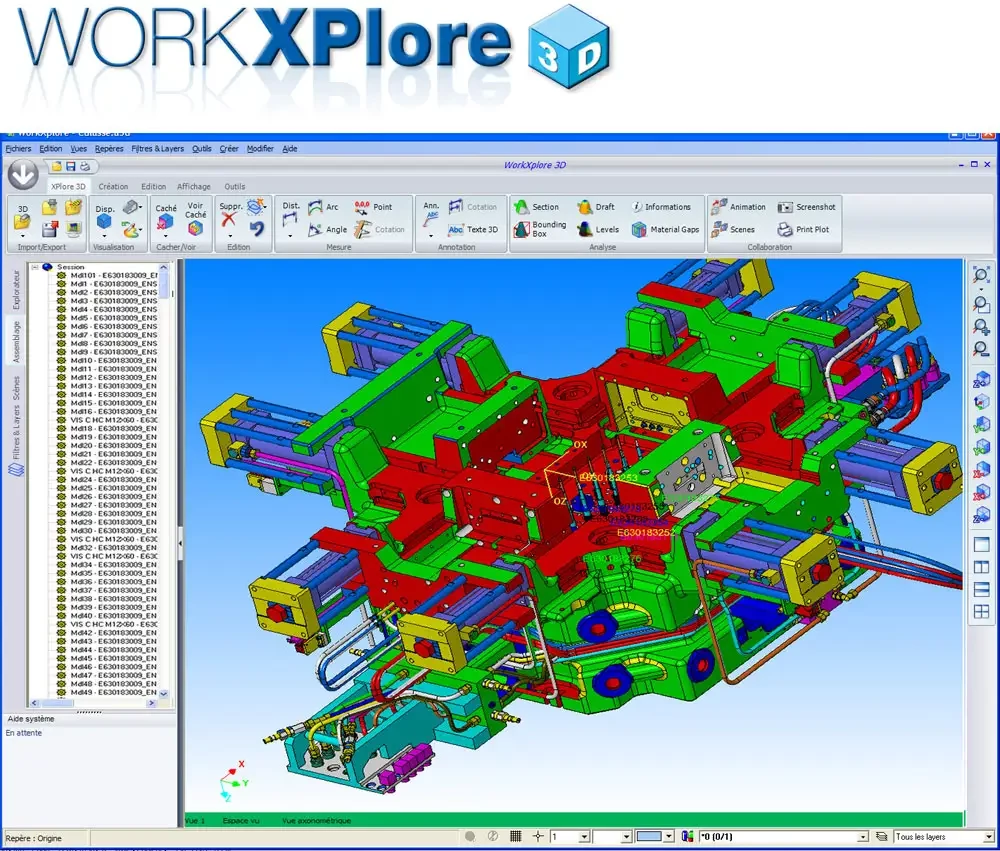This screenshot has height=851, width=1000.
Task: Click the Disp. blue cube icon
Action: point(104,221)
